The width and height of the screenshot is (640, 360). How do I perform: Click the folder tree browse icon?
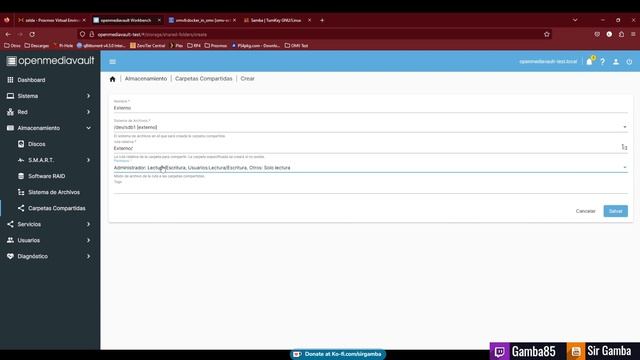(624, 147)
